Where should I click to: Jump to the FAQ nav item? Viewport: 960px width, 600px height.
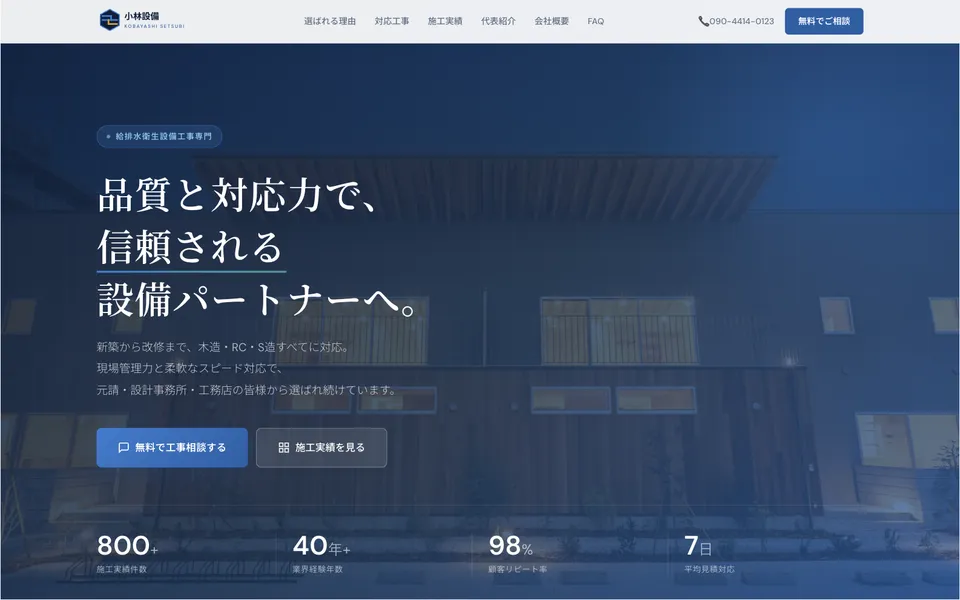click(x=596, y=21)
